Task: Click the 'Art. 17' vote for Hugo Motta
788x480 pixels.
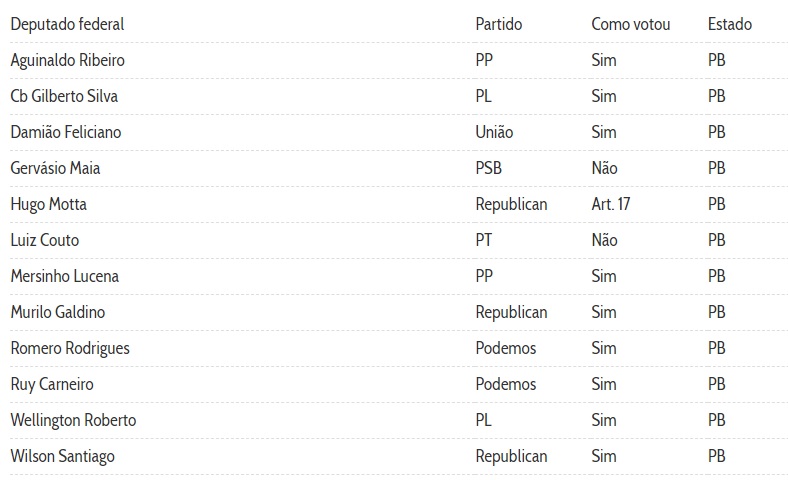Action: 610,204
